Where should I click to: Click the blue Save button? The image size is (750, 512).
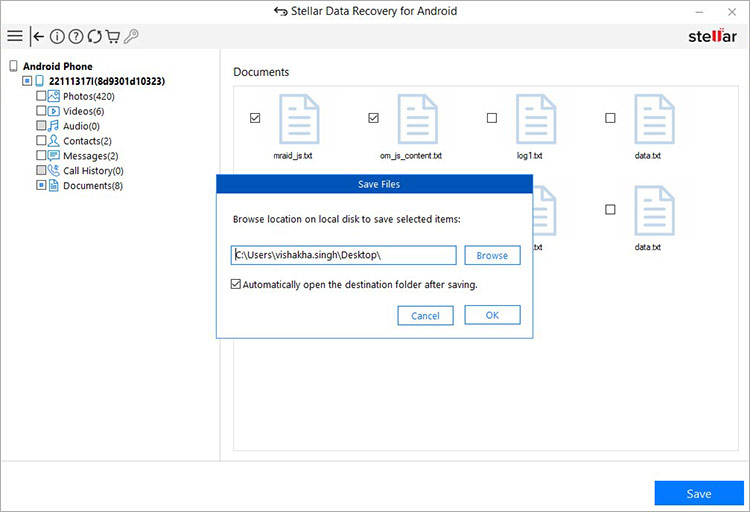[x=699, y=493]
